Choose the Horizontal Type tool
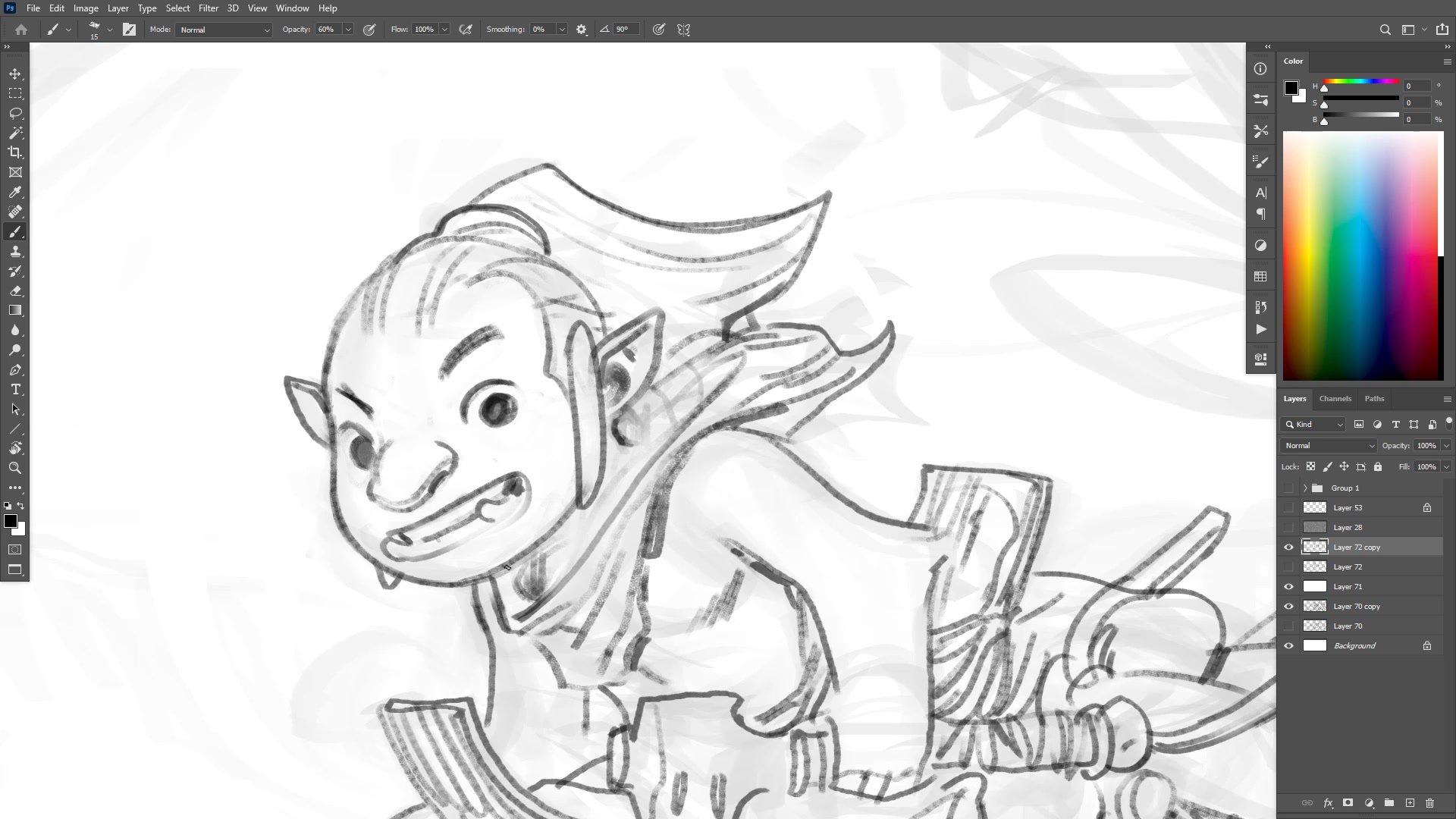 15,389
